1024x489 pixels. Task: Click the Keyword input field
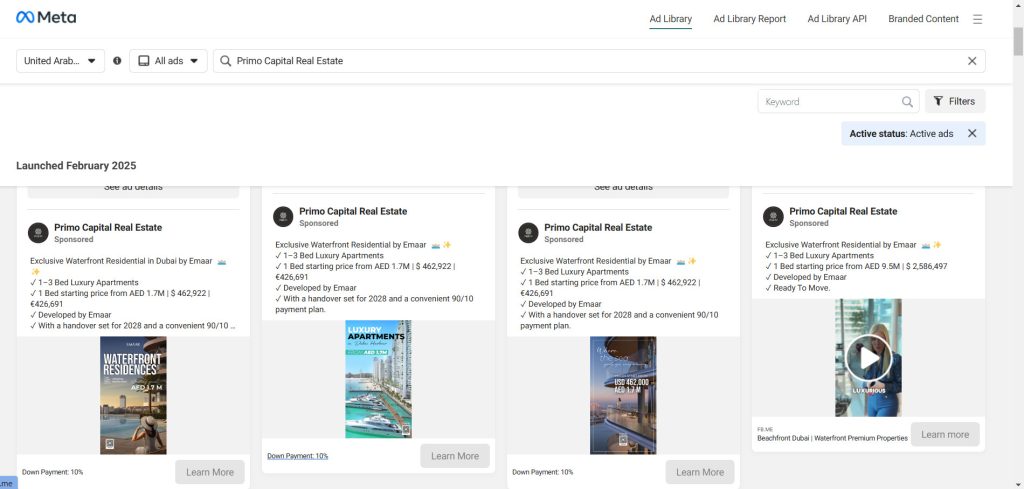(839, 101)
